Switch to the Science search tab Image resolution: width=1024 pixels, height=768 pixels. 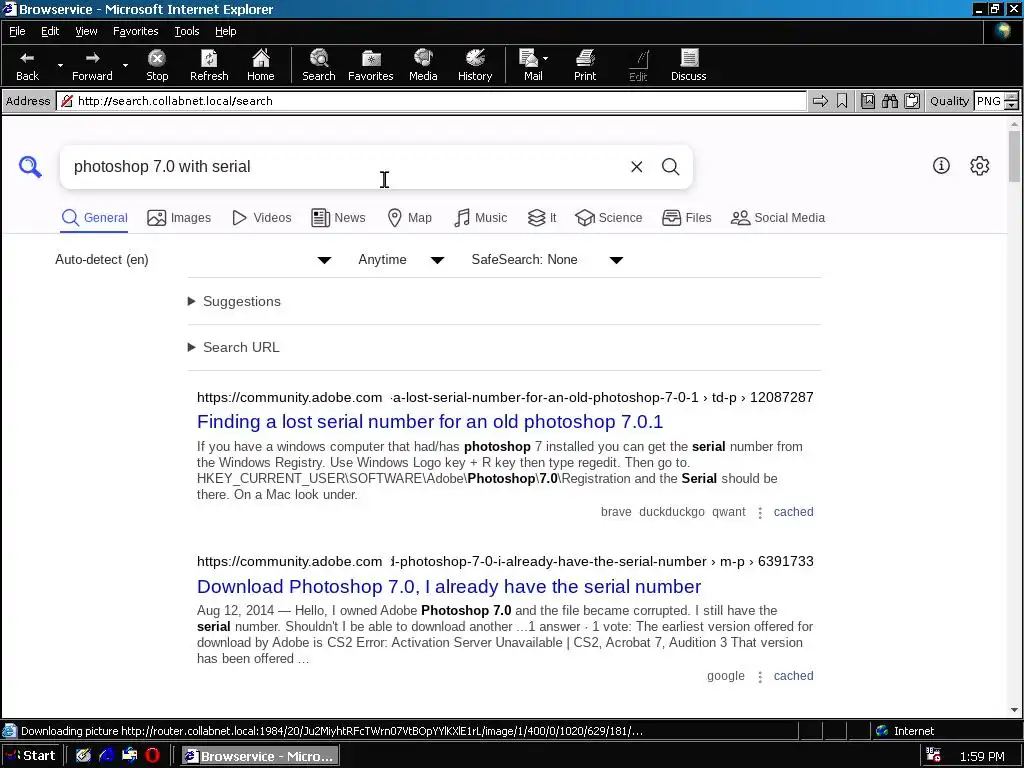[x=609, y=218]
